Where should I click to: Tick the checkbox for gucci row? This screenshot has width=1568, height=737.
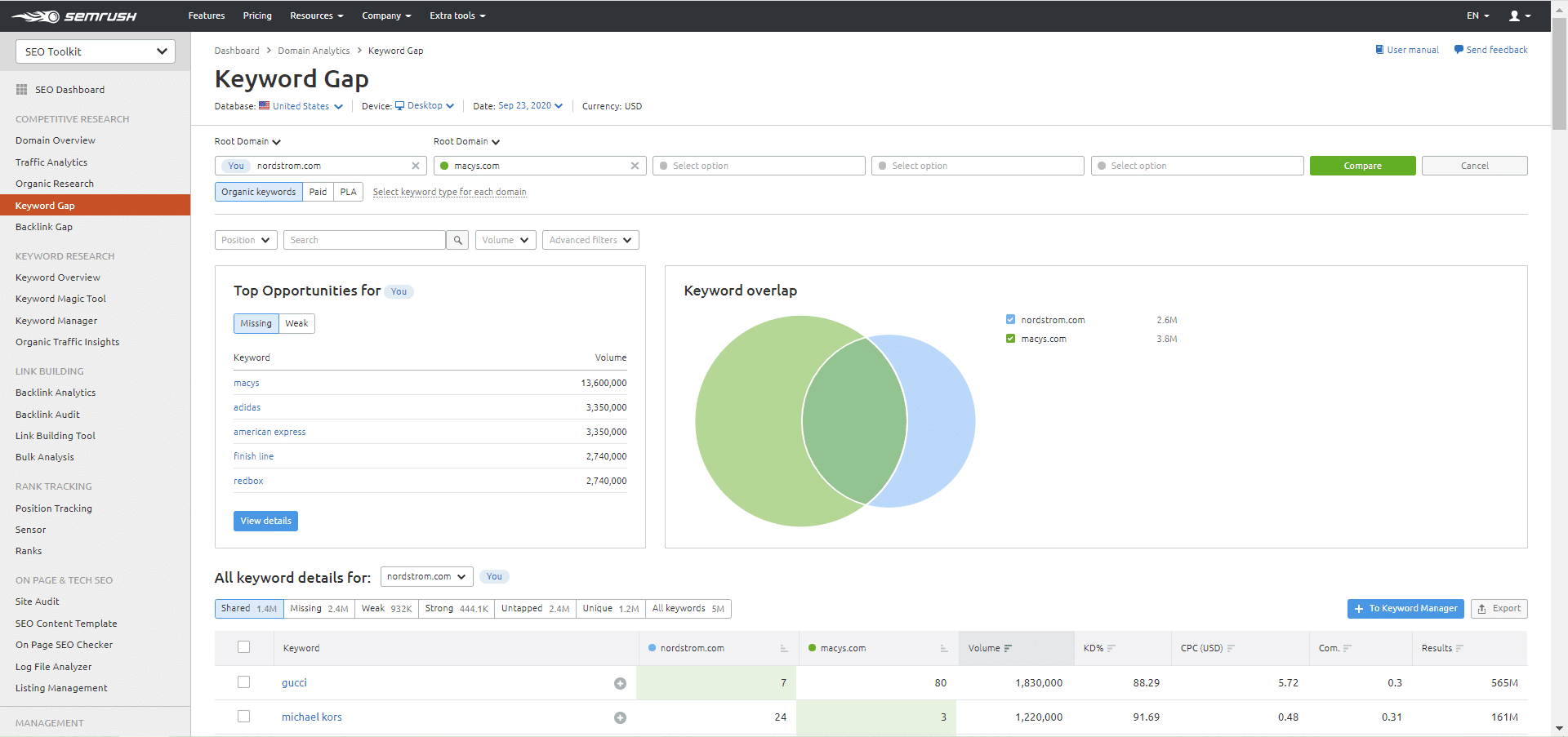tap(243, 682)
